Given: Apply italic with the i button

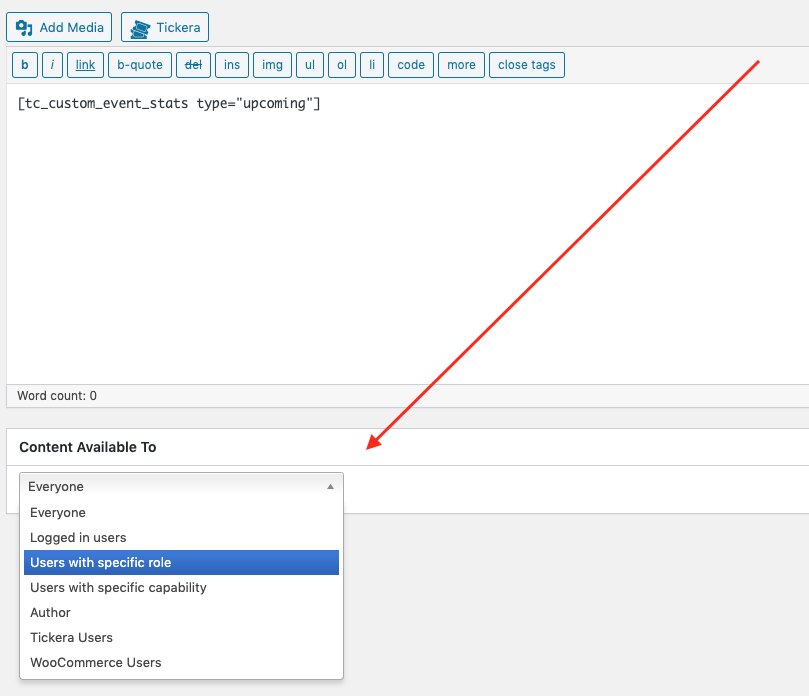Looking at the screenshot, I should [x=53, y=65].
